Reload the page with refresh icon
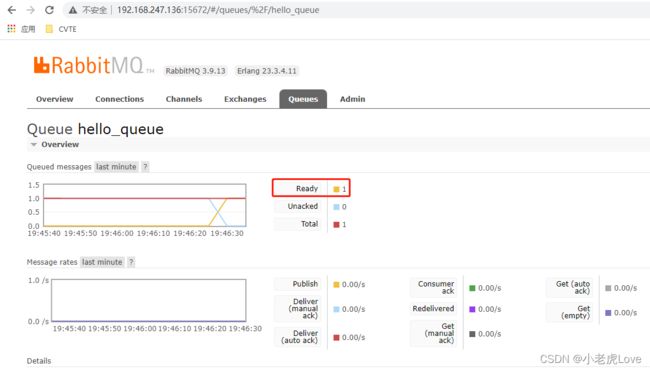650x370 pixels. click(49, 10)
